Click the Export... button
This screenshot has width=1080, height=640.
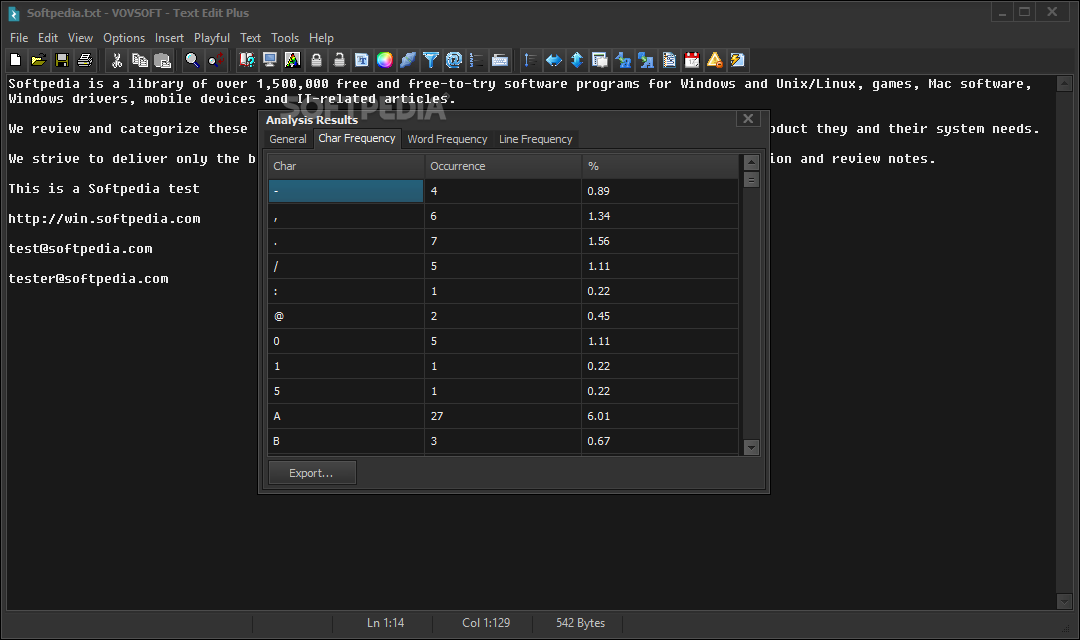(x=312, y=473)
